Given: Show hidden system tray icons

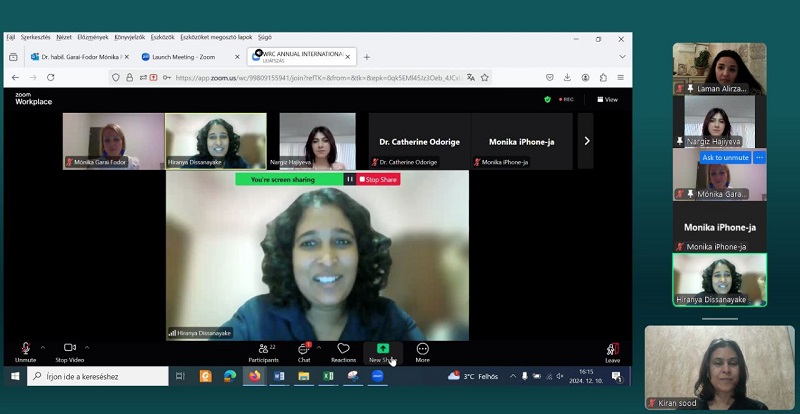Looking at the screenshot, I should tap(512, 376).
